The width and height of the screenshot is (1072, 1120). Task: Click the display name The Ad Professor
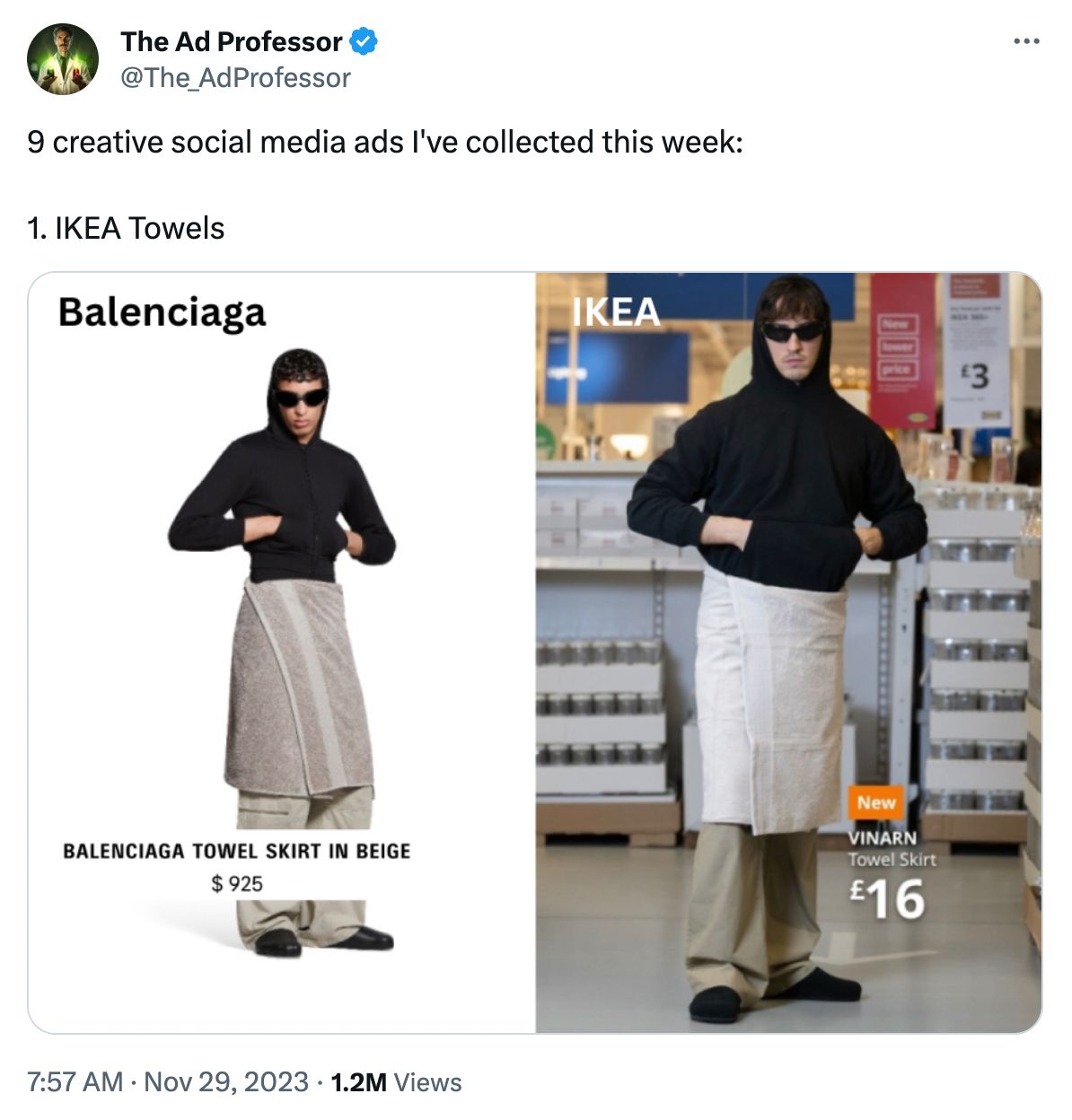(232, 41)
